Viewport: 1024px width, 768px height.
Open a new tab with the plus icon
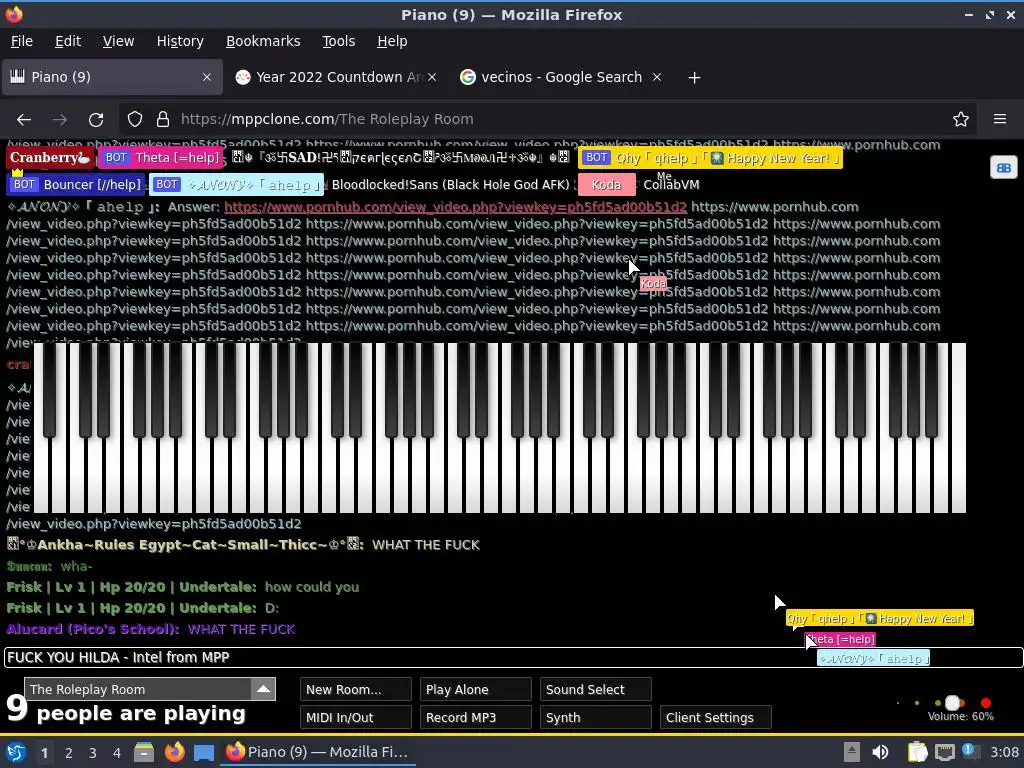(694, 78)
